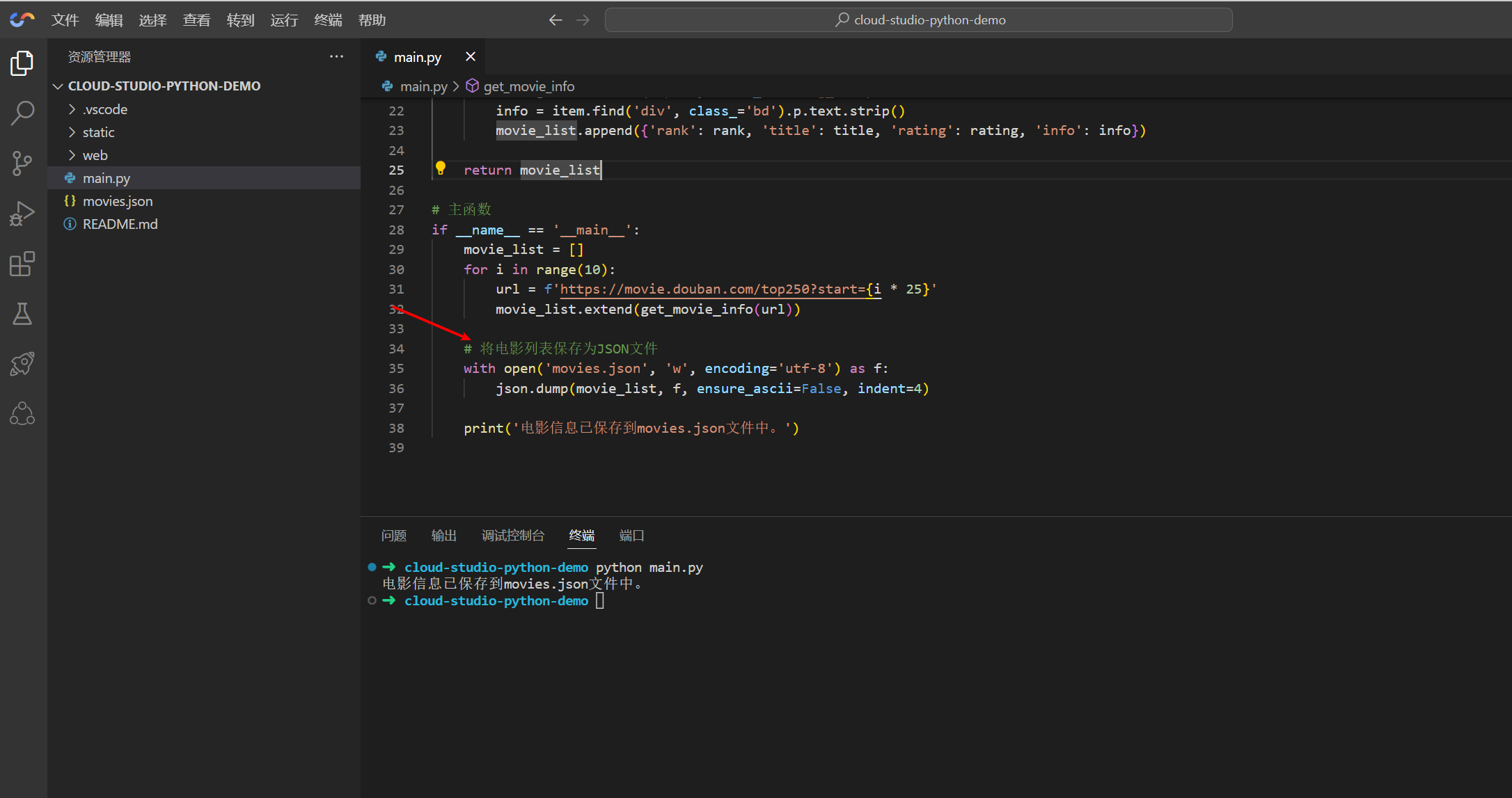Open movies.json in the file tree
This screenshot has width=1512, height=798.
tap(118, 201)
